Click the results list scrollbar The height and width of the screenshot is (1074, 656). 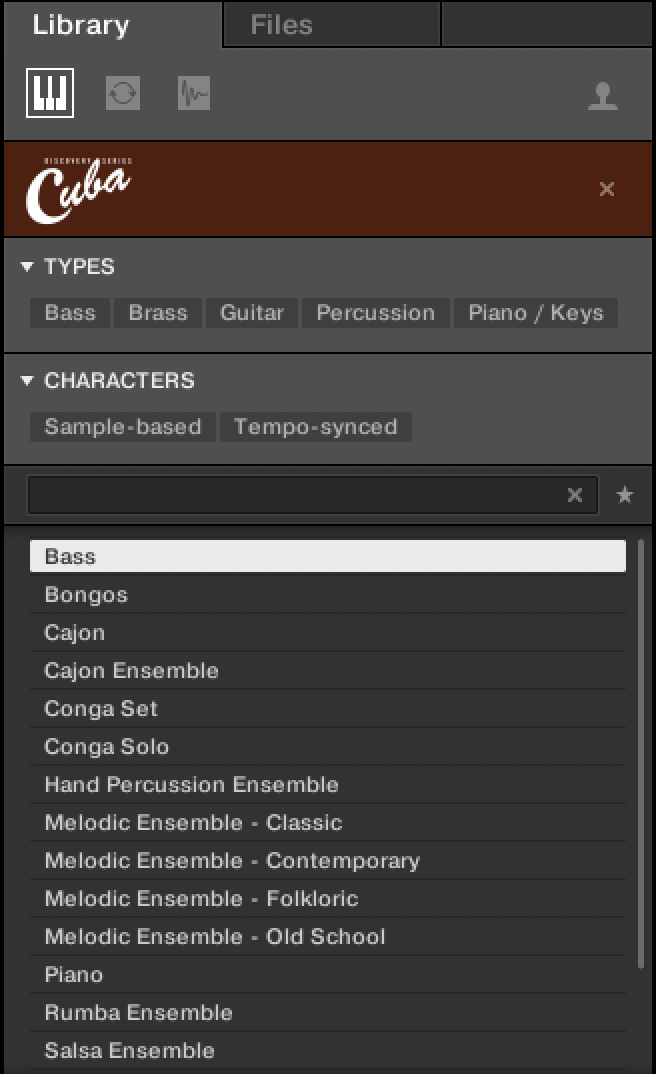click(641, 750)
